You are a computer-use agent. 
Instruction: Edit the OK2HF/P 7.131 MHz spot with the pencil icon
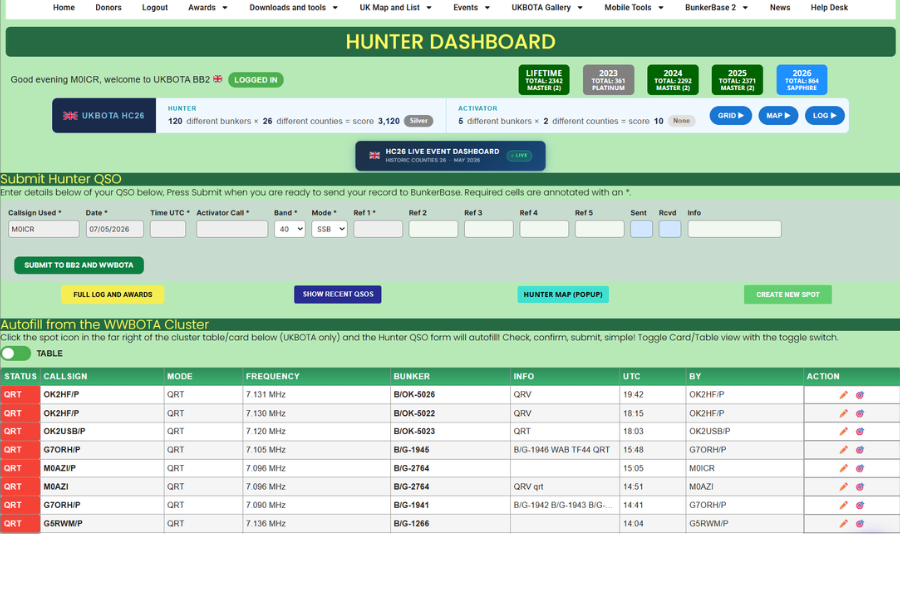(843, 395)
